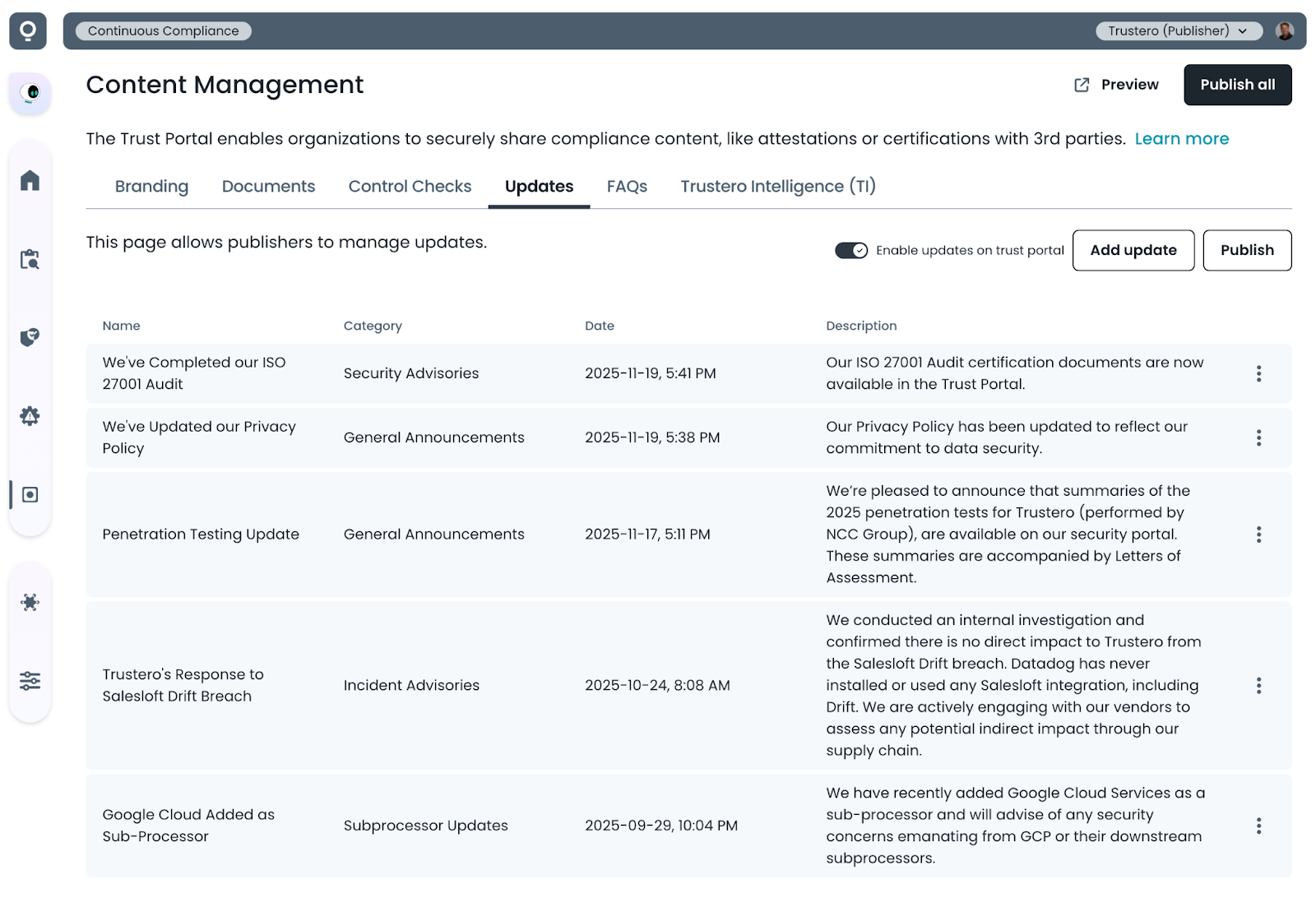The width and height of the screenshot is (1316, 921).
Task: Click the Description column header
Action: point(861,326)
